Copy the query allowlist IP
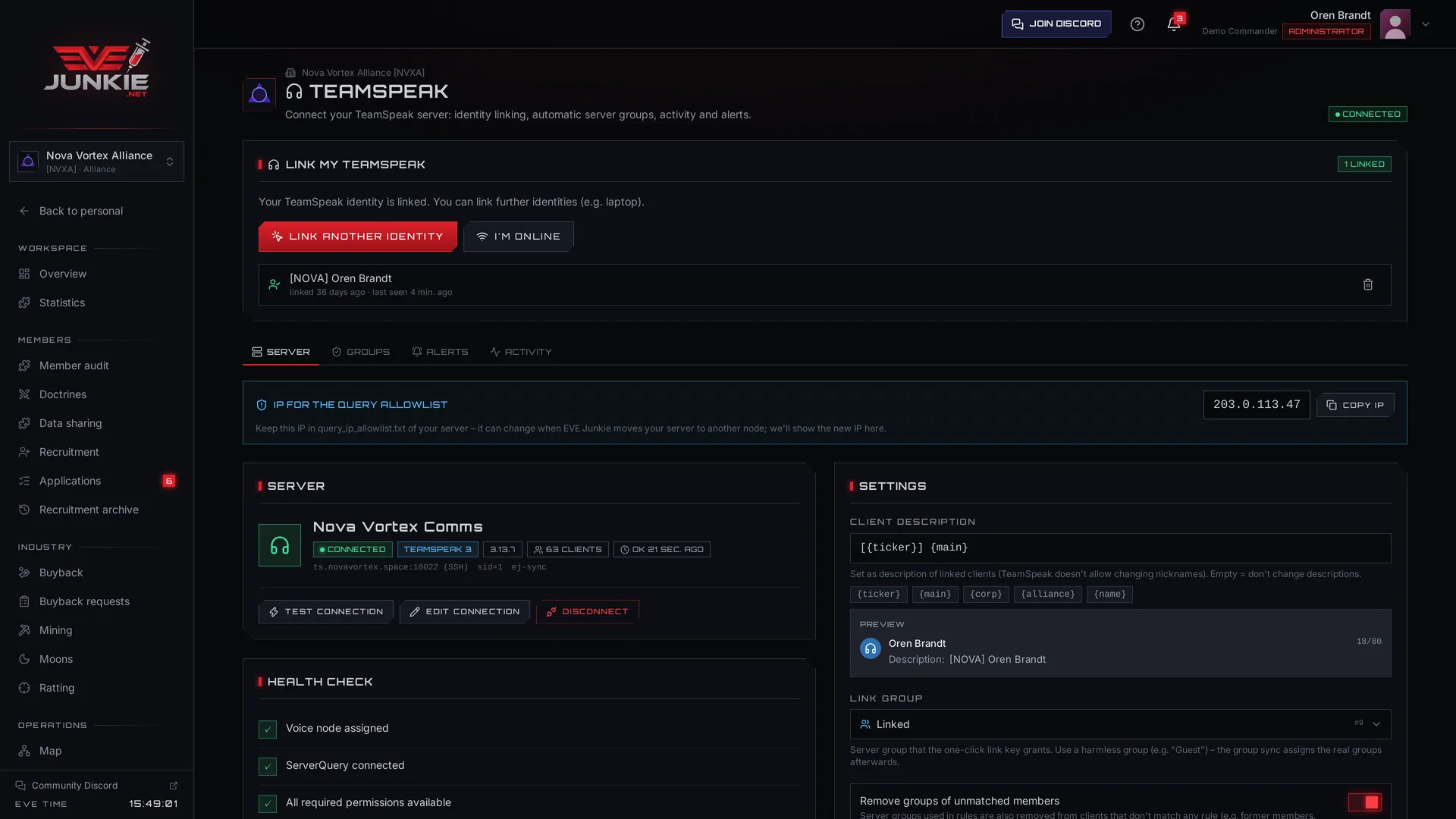 coord(1355,405)
